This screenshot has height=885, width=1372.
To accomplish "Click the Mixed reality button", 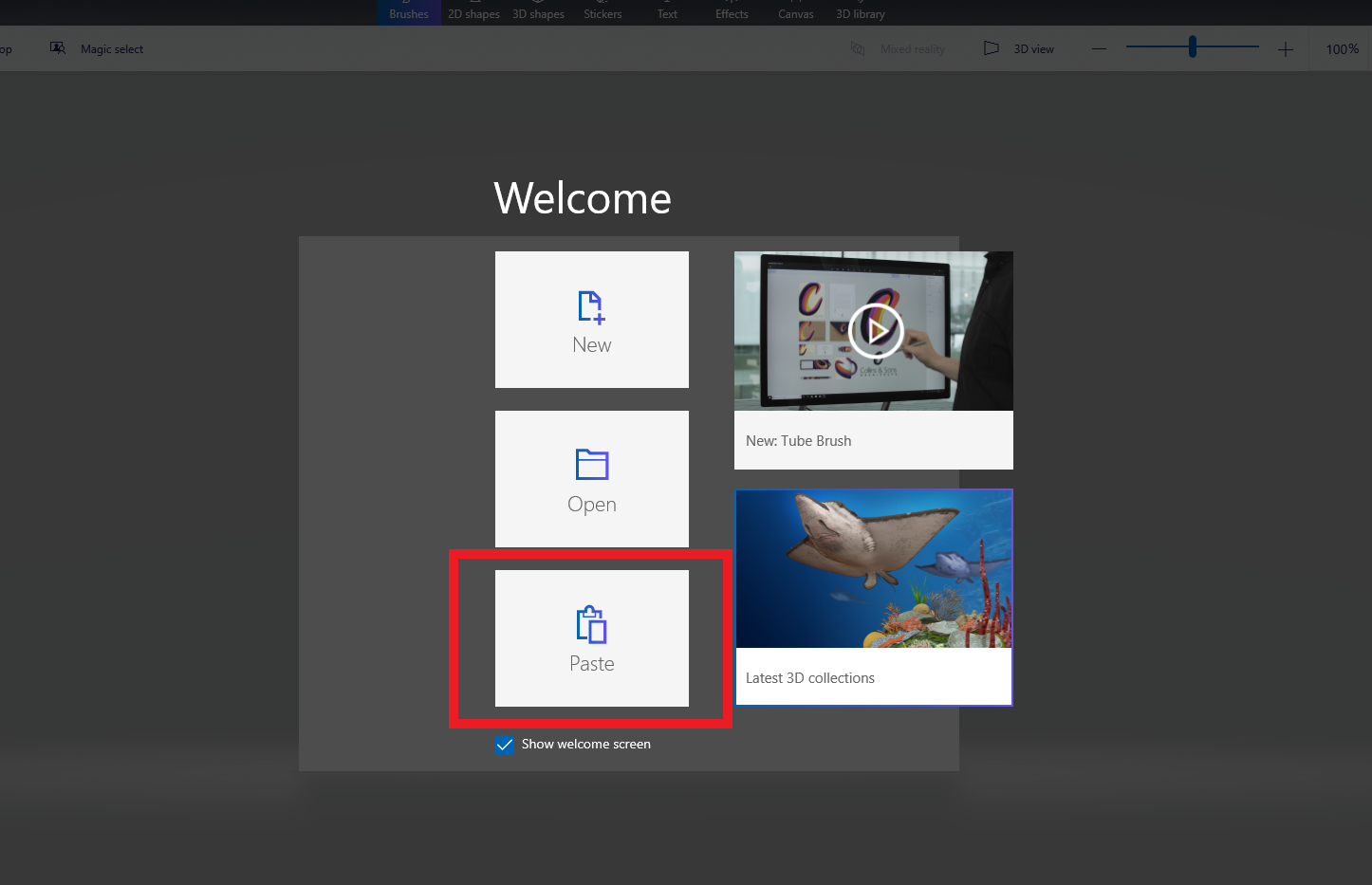I will click(899, 48).
